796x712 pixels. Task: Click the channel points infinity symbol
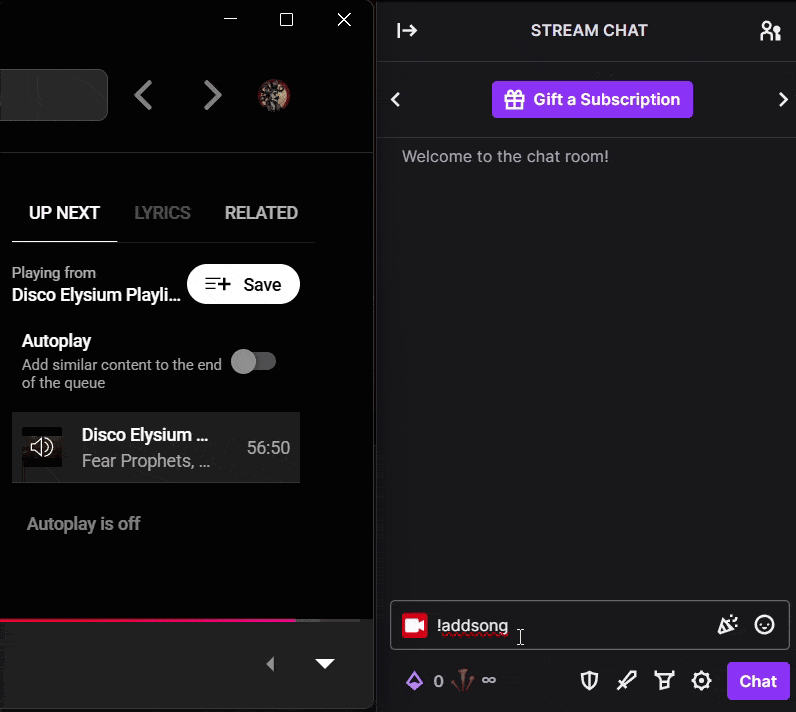pyautogui.click(x=489, y=680)
